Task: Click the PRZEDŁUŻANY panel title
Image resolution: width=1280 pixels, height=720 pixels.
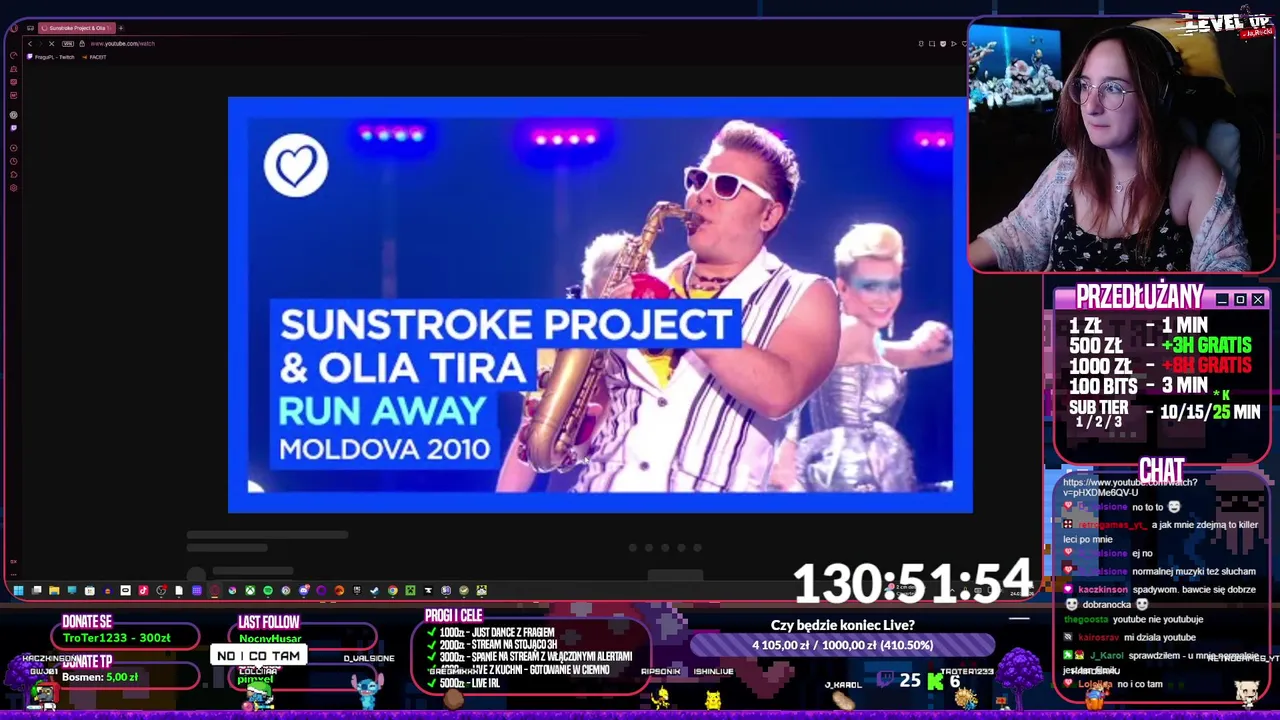Action: tap(1140, 298)
